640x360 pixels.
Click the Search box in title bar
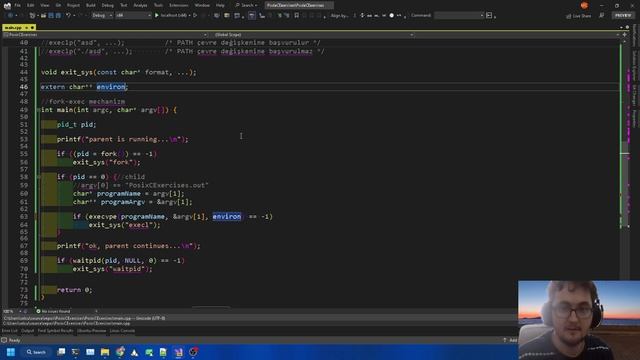click(246, 5)
